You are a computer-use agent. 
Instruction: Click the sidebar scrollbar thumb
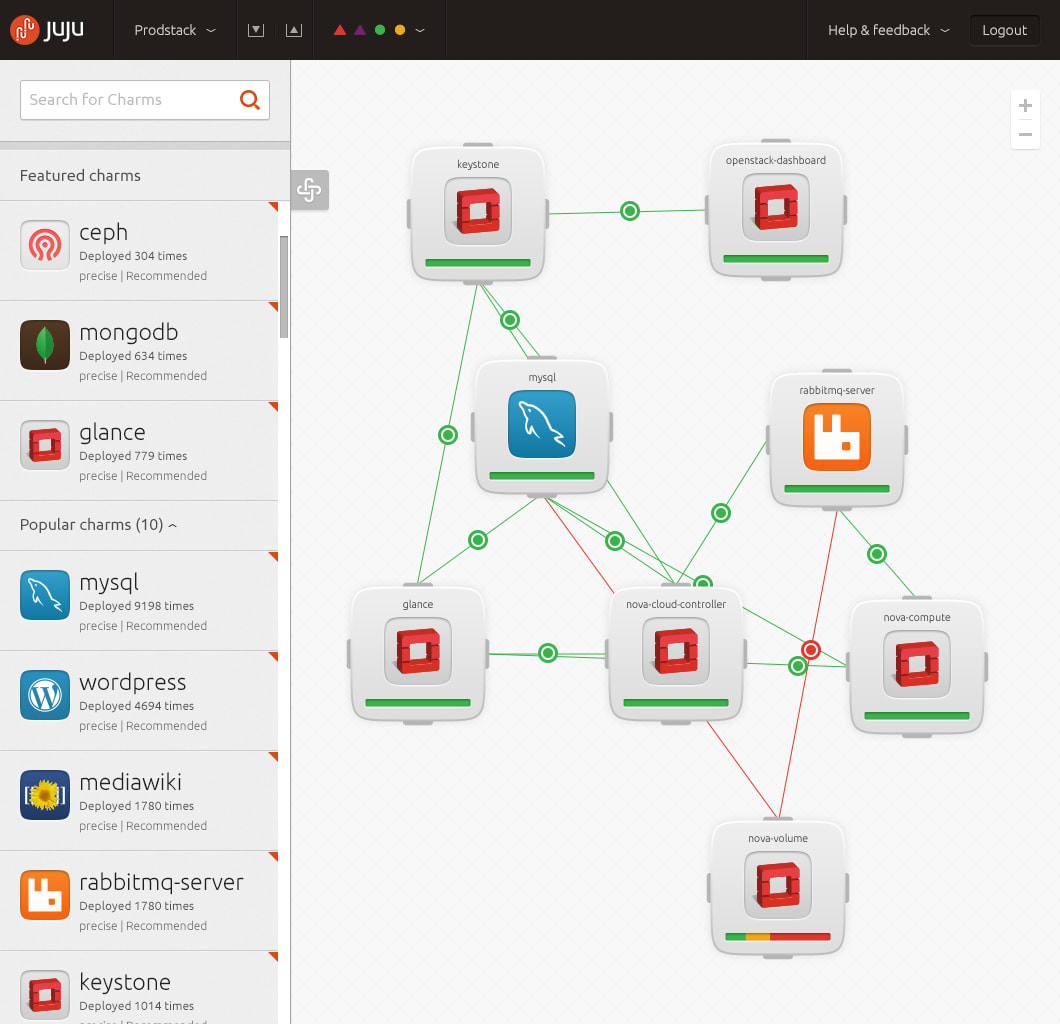[284, 287]
